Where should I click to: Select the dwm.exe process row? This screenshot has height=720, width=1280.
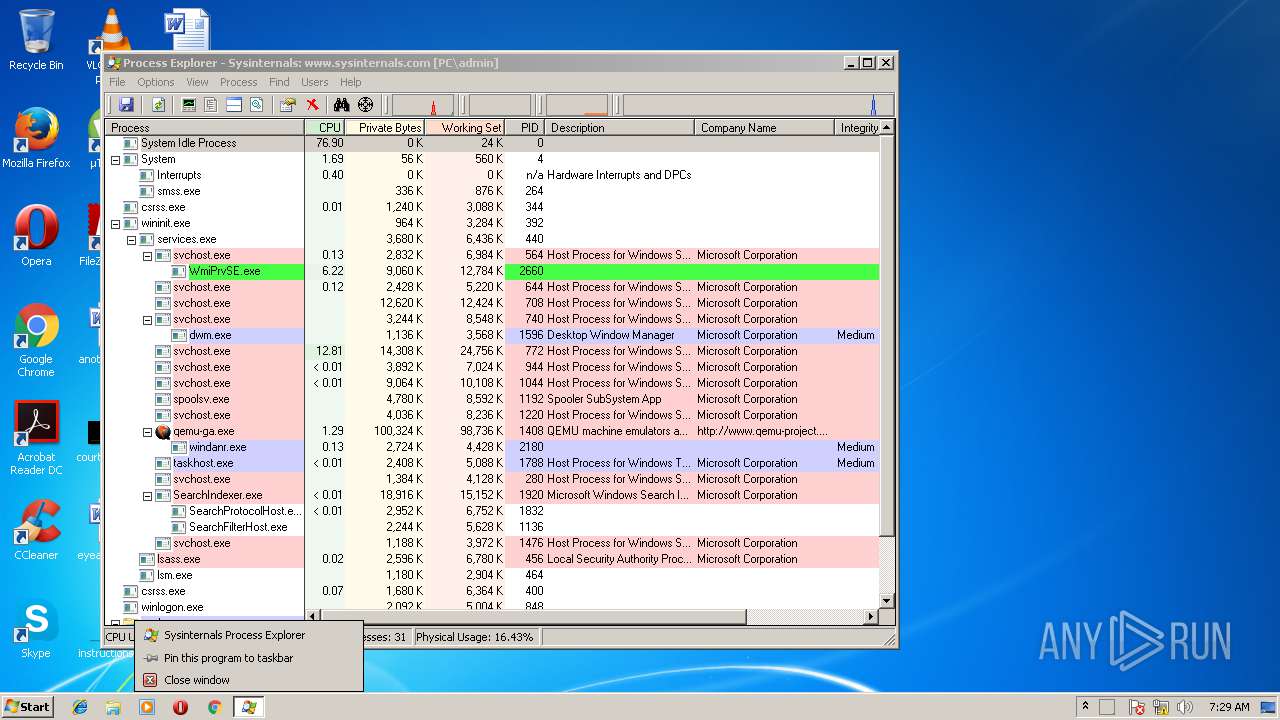(x=492, y=335)
